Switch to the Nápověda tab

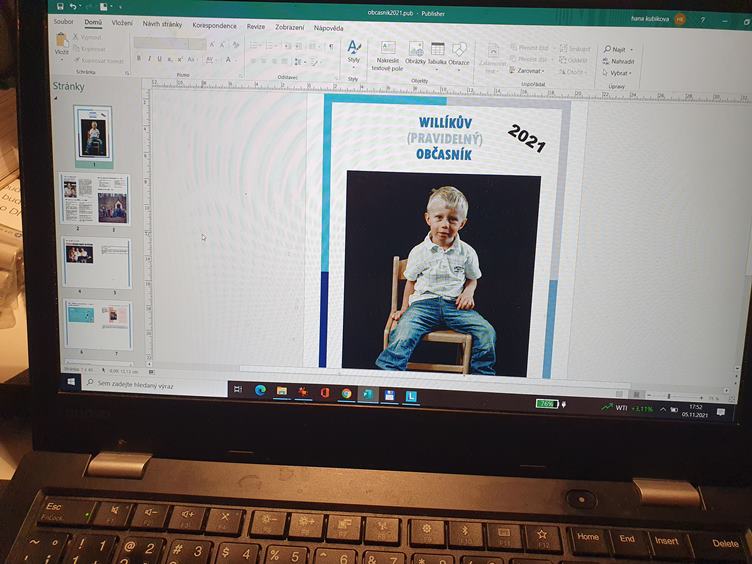click(x=329, y=28)
